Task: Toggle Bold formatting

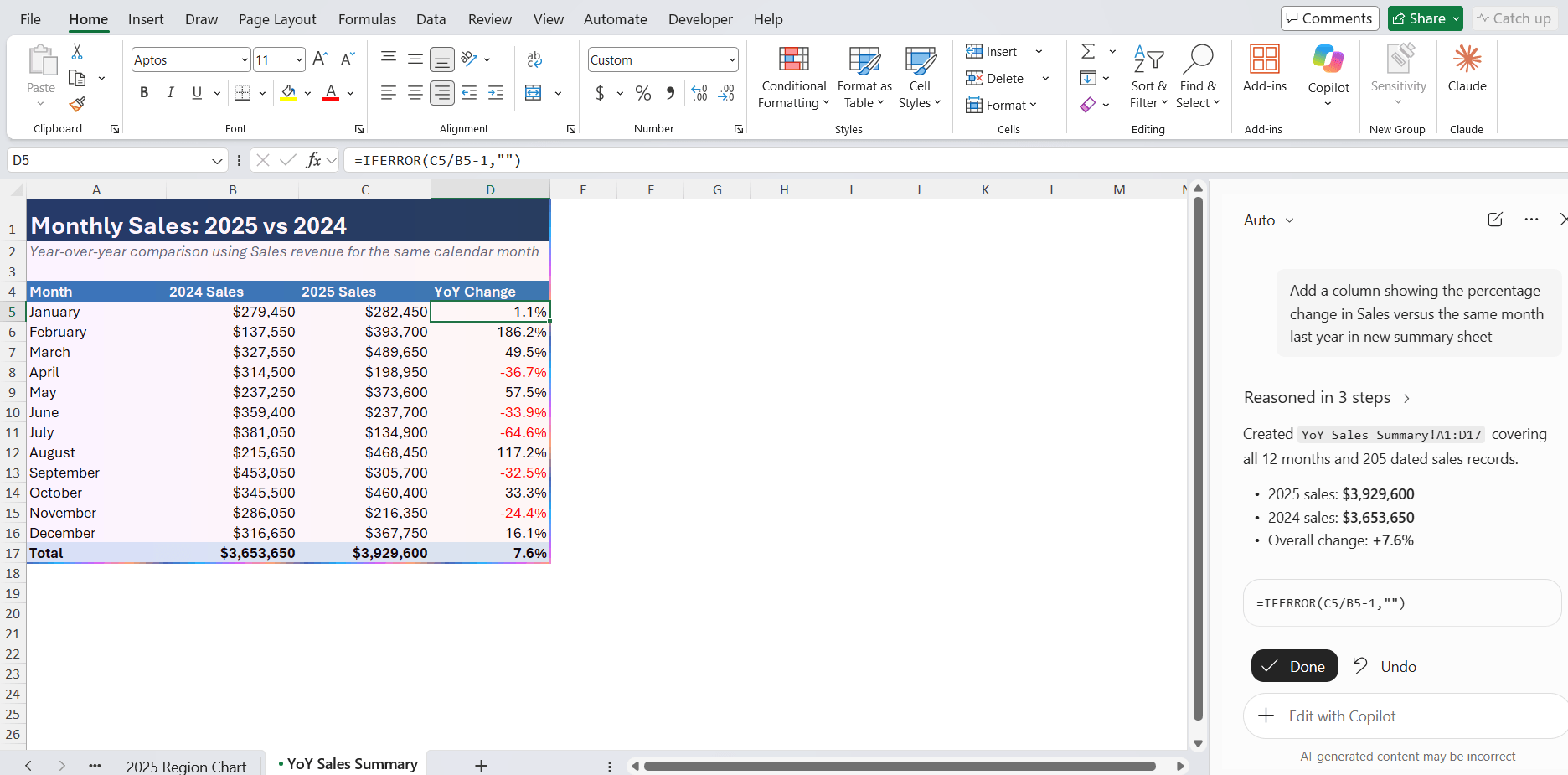Action: 144,92
